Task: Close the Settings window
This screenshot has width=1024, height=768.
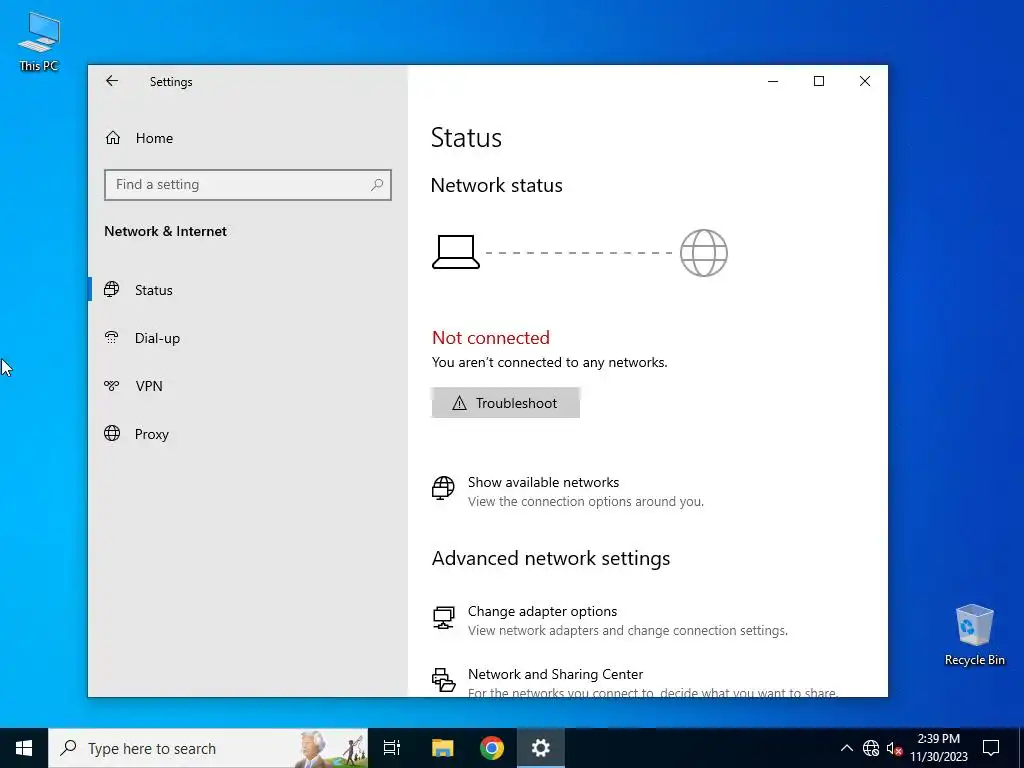Action: click(x=865, y=81)
